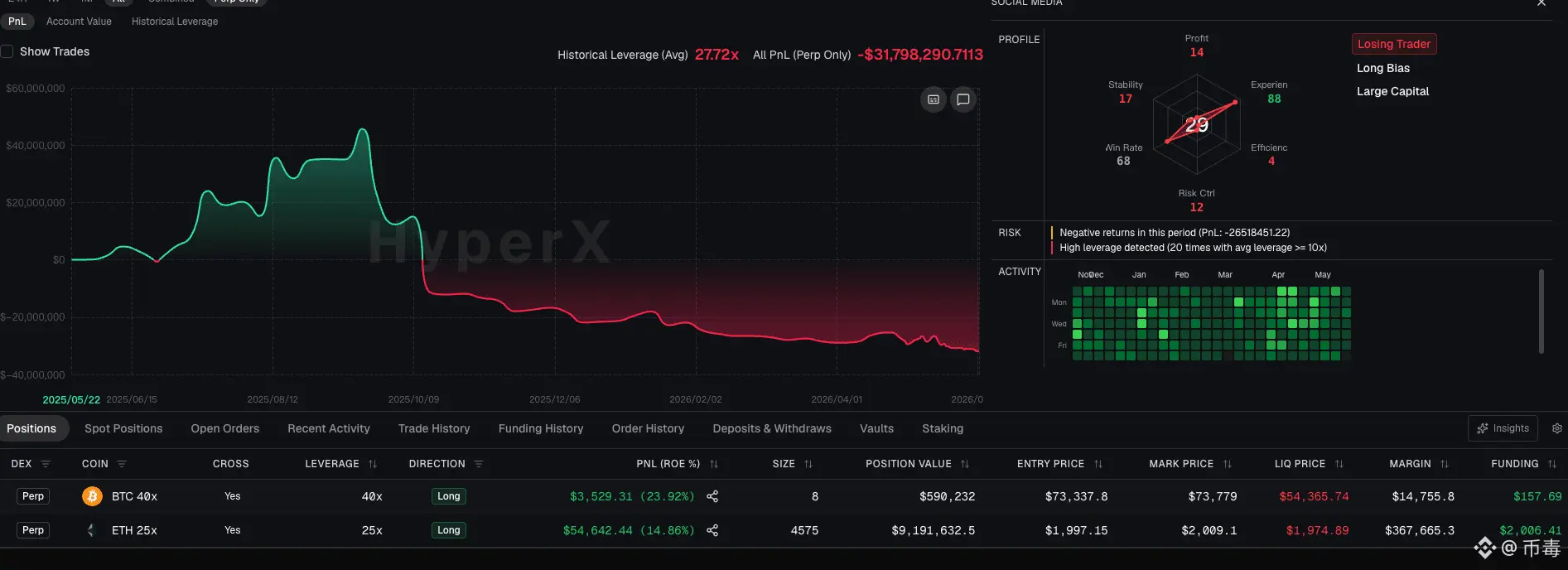Click the Ethereum coin icon

point(92,530)
